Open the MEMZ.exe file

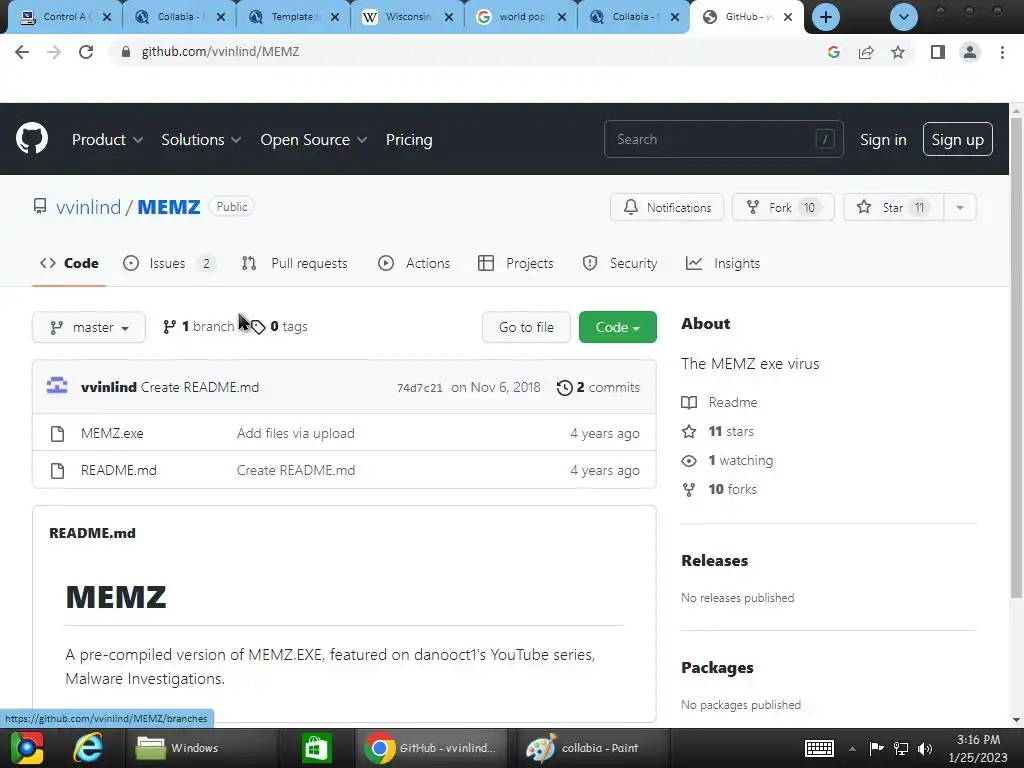coord(112,434)
